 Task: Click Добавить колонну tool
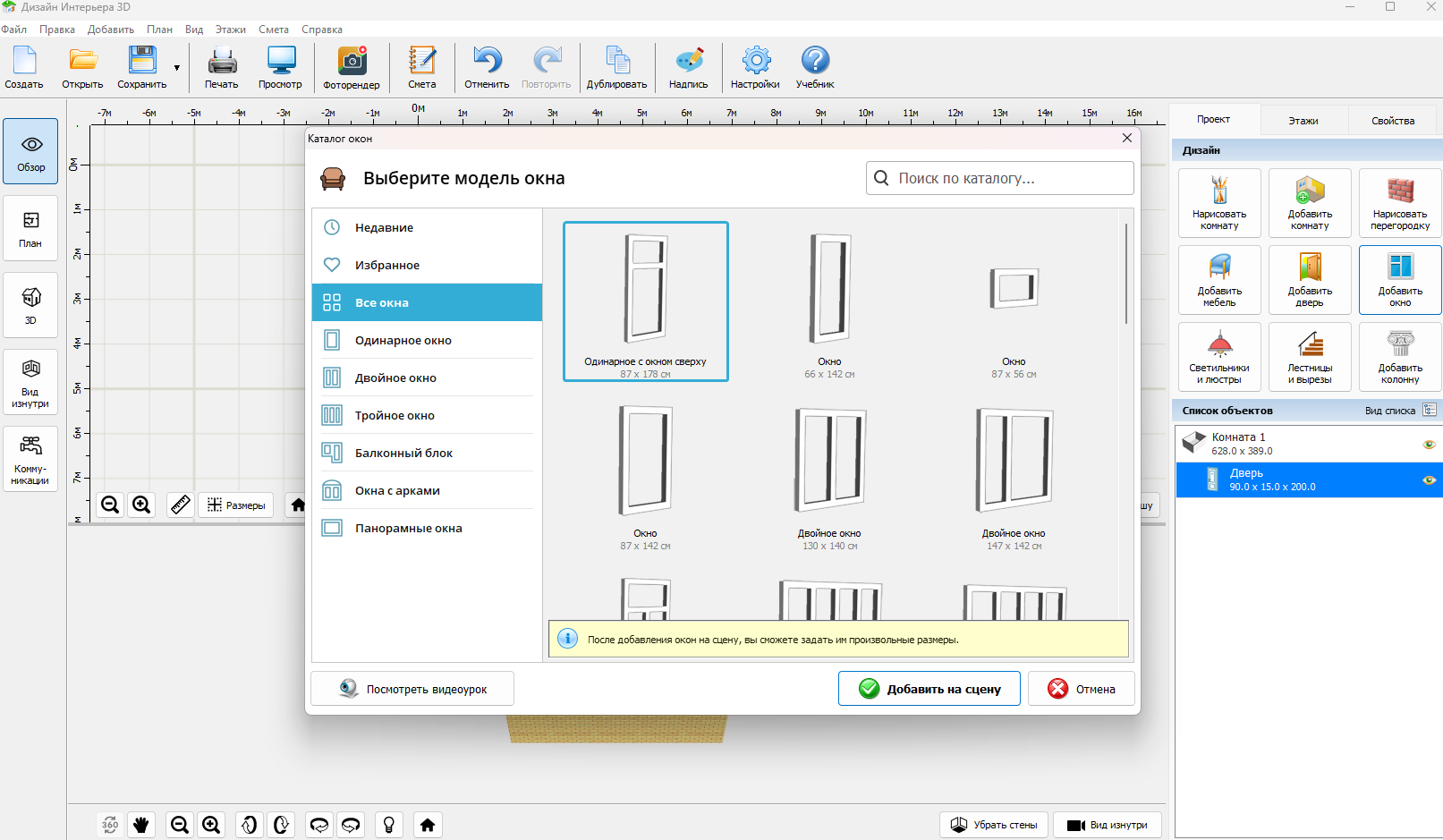(x=1400, y=357)
